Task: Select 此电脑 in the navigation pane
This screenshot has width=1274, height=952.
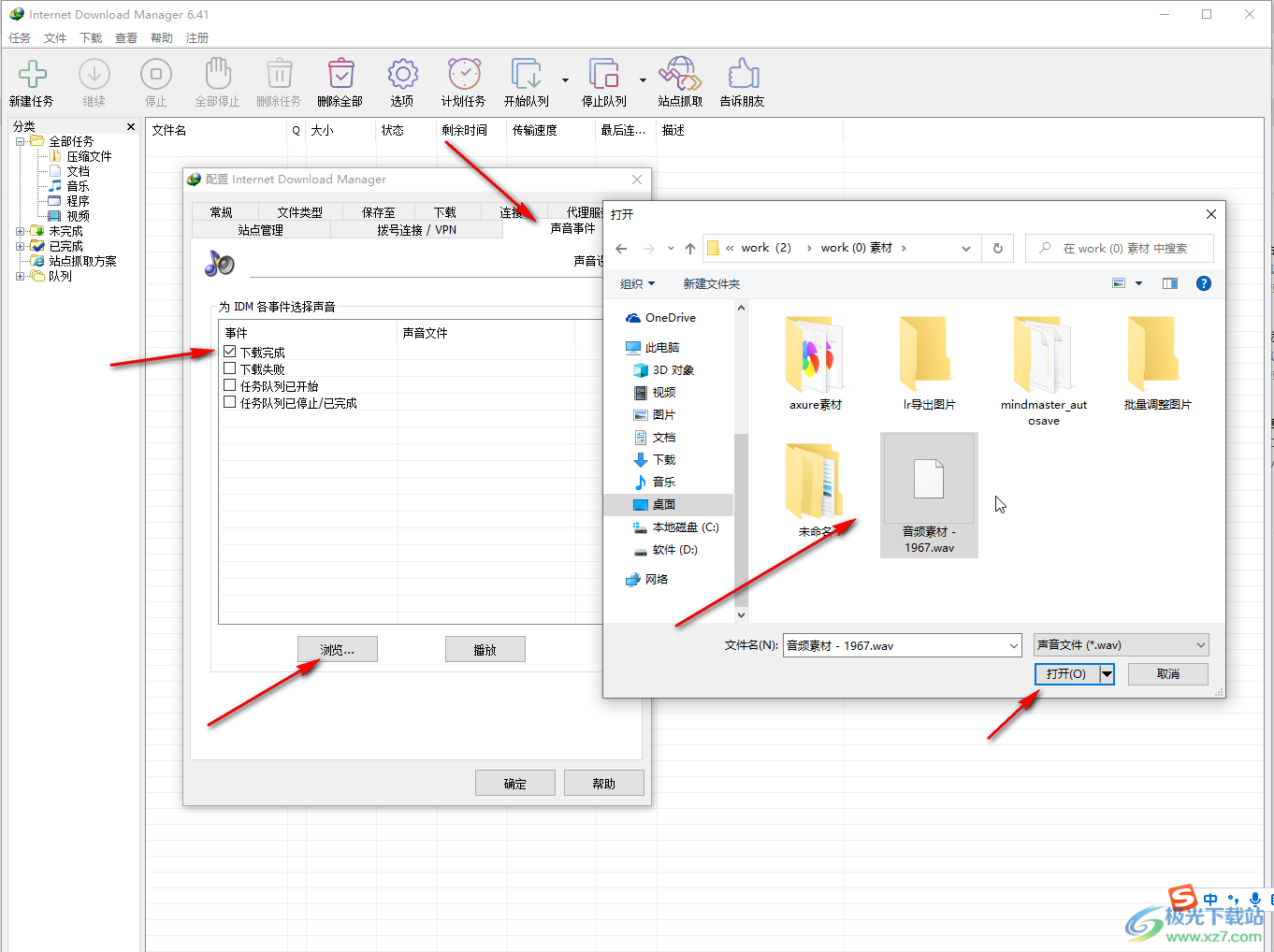Action: click(652, 348)
